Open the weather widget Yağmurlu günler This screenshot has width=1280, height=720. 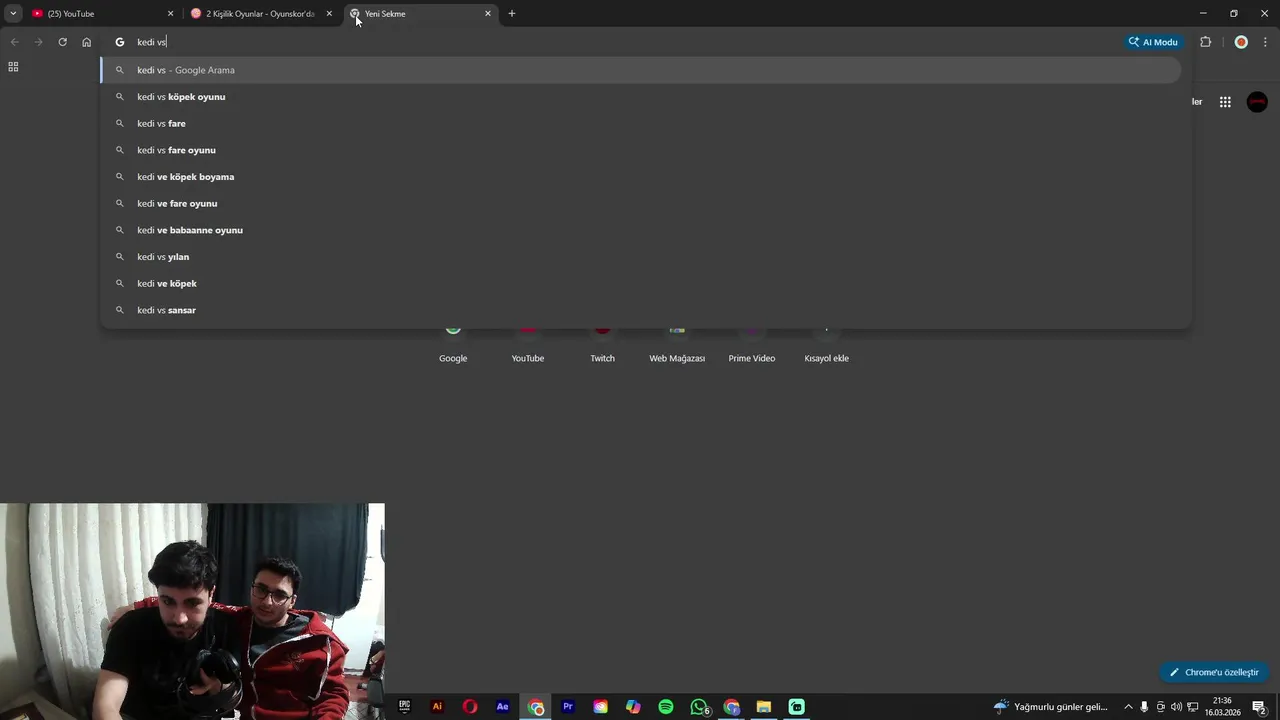pos(1050,707)
